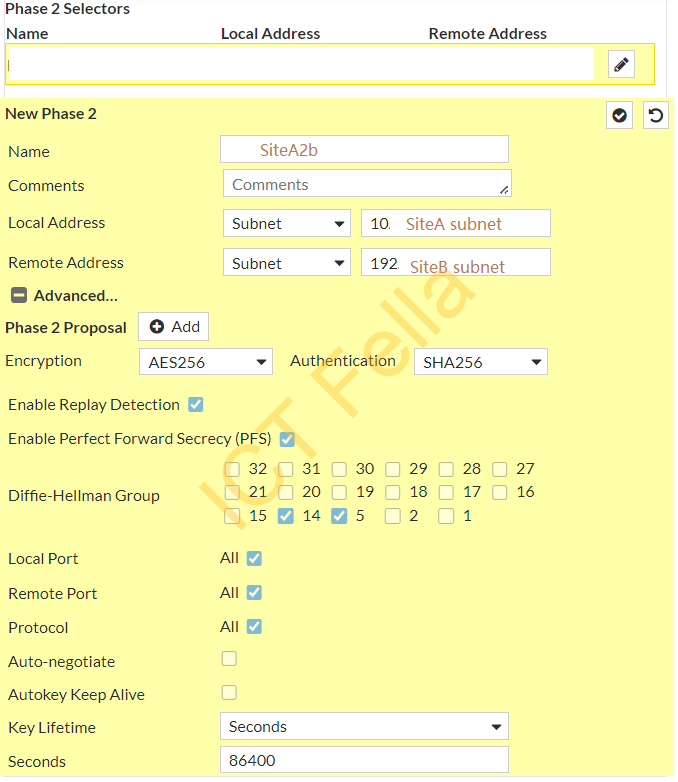Collapse the Advanced section minus icon

pos(19,295)
